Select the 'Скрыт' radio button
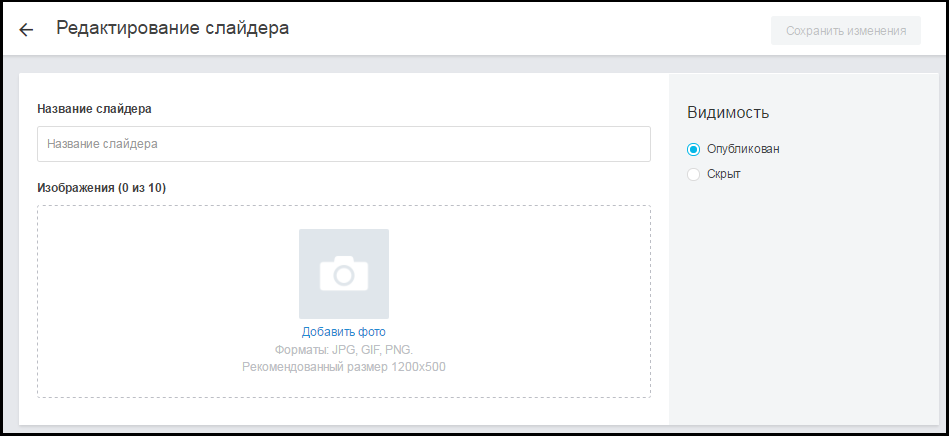The image size is (949, 436). pyautogui.click(x=694, y=174)
